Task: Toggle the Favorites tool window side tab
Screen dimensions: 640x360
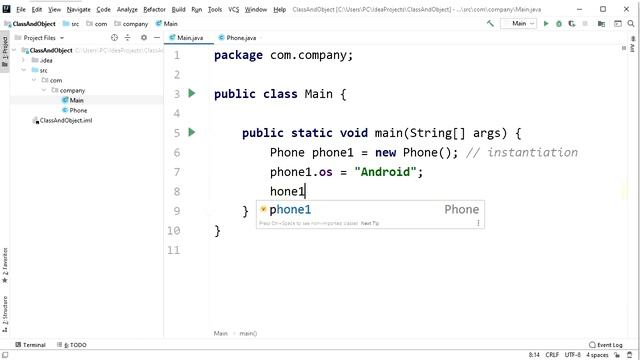Action: pos(5,265)
